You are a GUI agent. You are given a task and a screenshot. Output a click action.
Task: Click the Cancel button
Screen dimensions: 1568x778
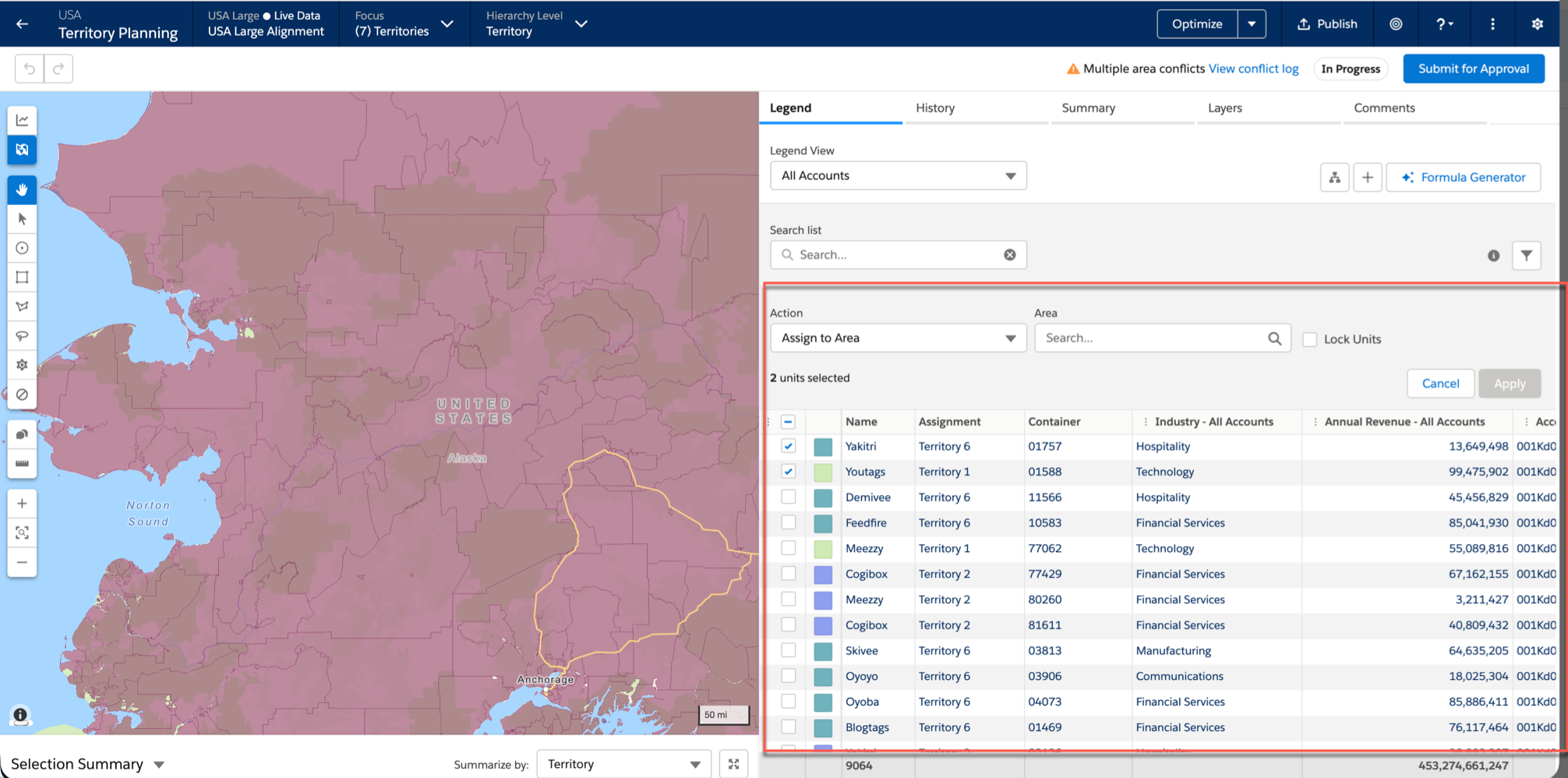[1440, 384]
